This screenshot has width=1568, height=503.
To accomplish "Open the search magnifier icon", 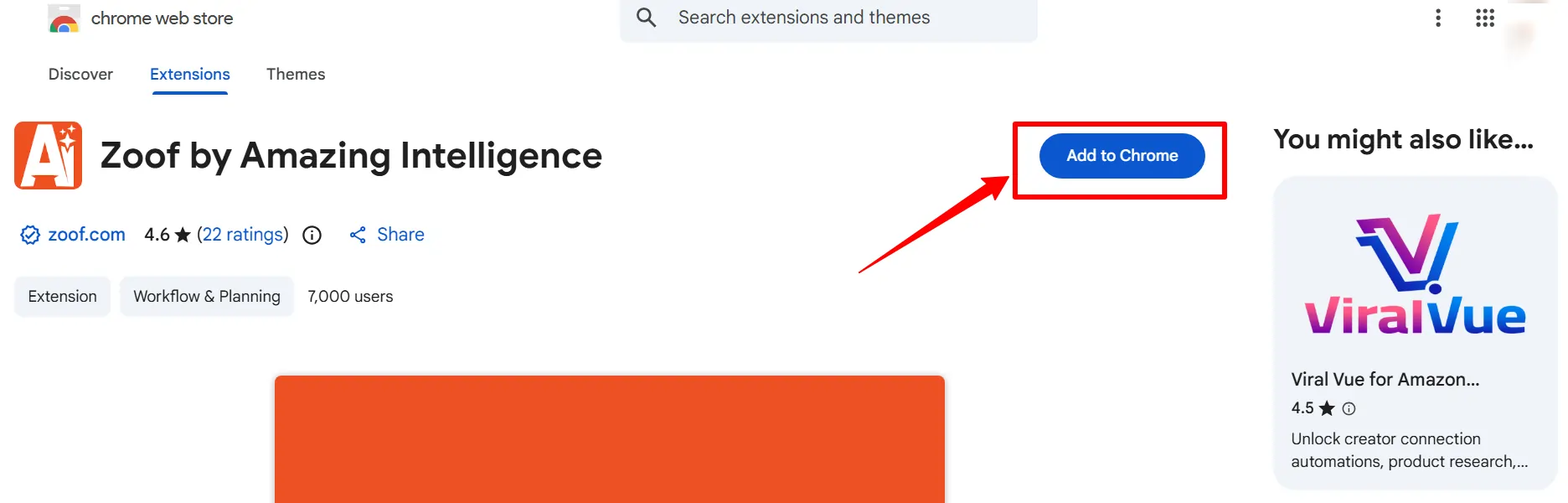I will (x=645, y=17).
